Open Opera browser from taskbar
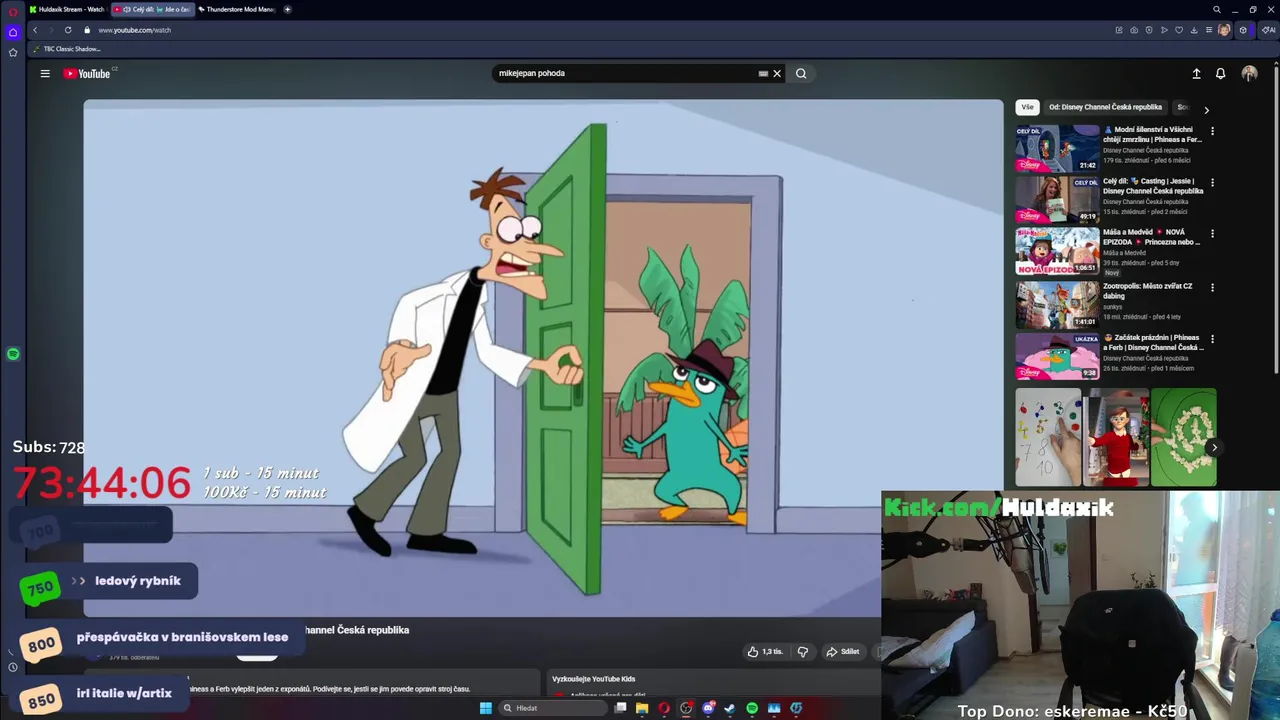 coord(664,708)
